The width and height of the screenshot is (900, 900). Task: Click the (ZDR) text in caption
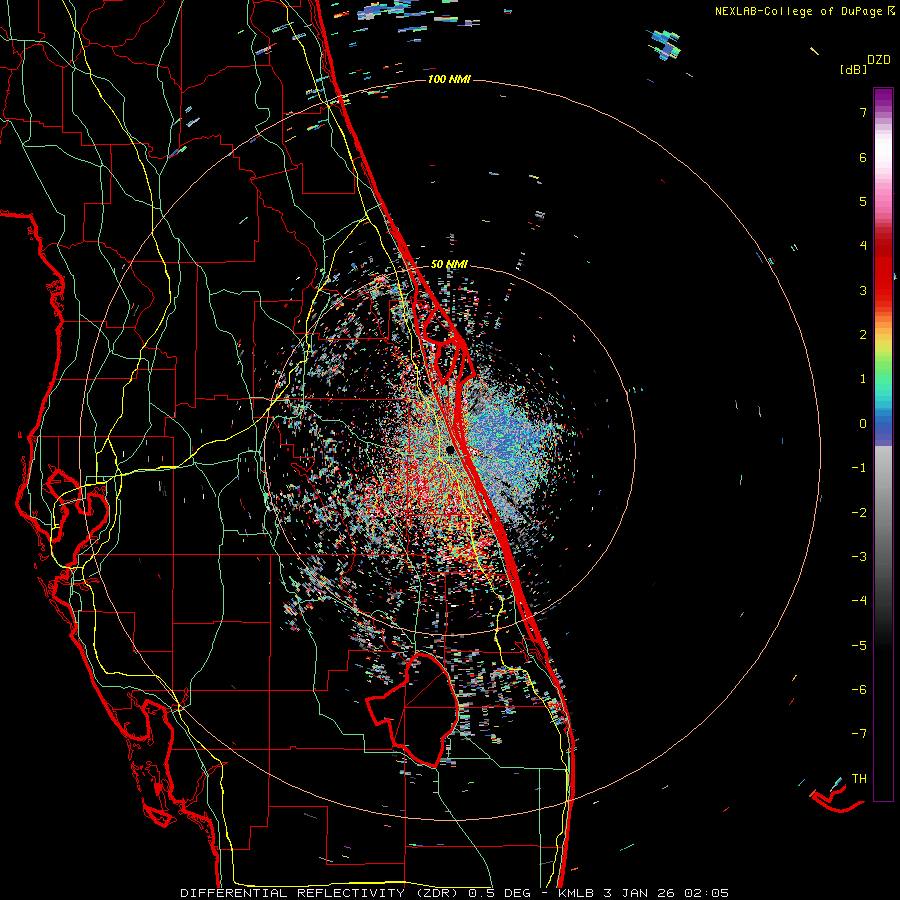click(436, 893)
